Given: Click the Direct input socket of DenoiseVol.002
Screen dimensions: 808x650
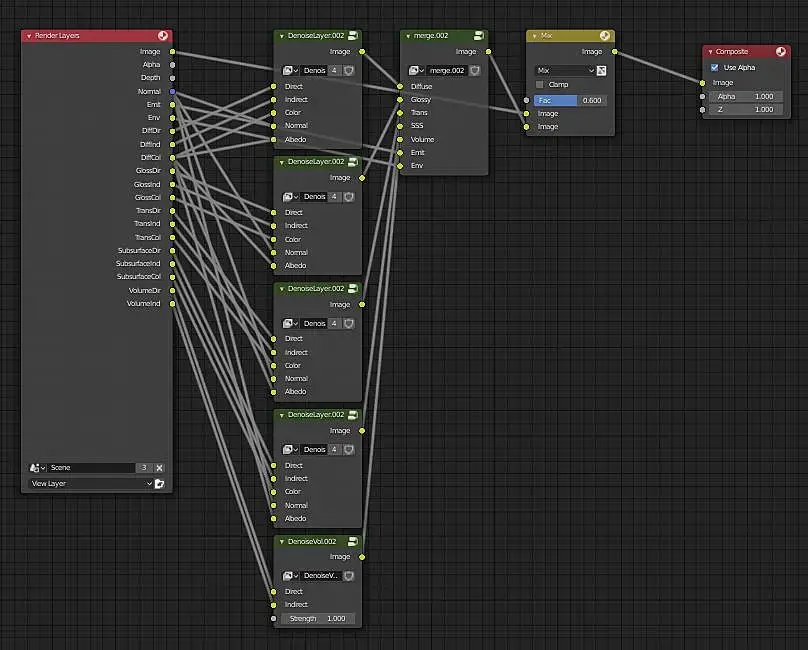Looking at the screenshot, I should click(274, 592).
